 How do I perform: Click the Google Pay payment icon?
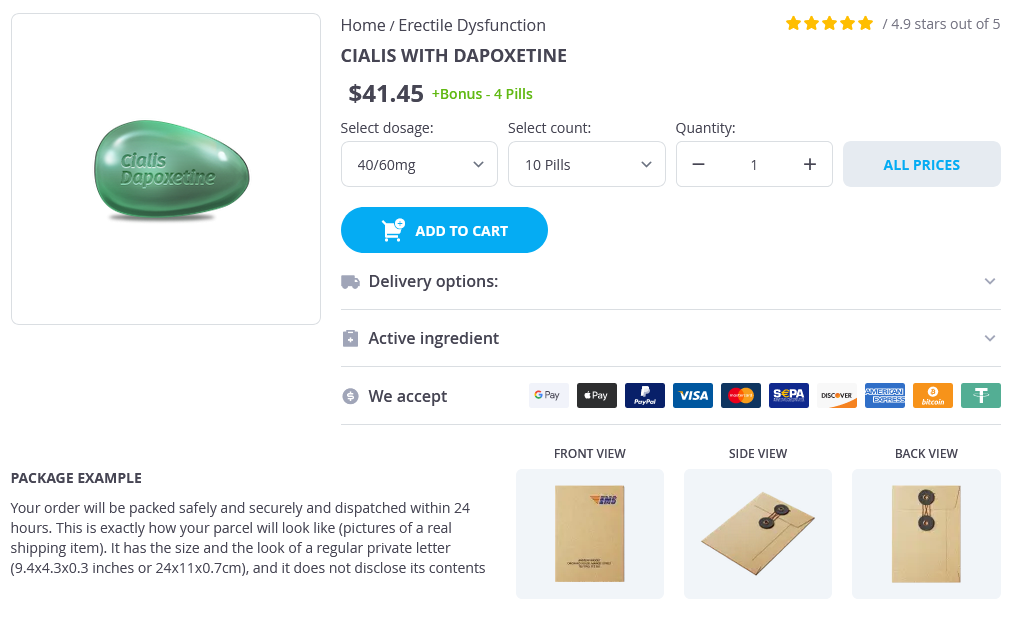[548, 395]
